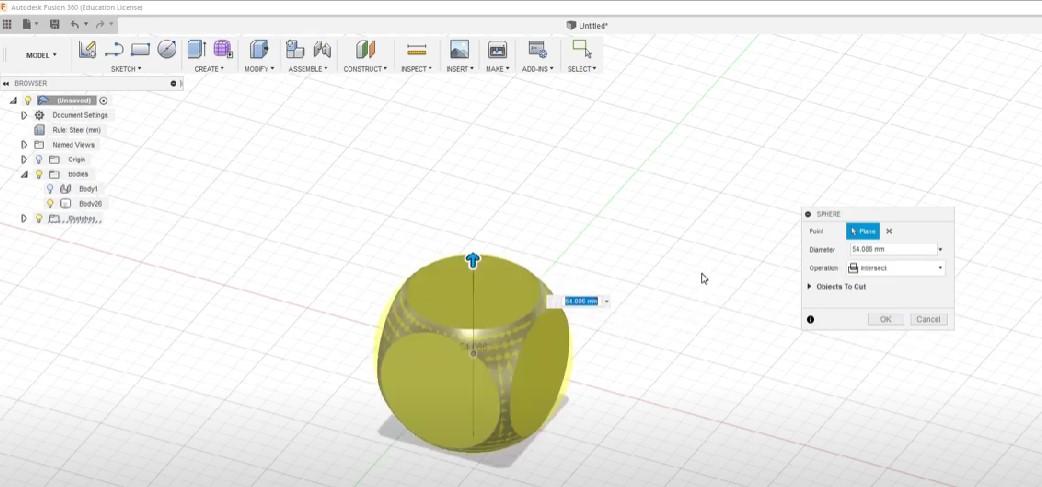Show Body1 using its light bulb
The image size is (1042, 487).
pos(50,189)
